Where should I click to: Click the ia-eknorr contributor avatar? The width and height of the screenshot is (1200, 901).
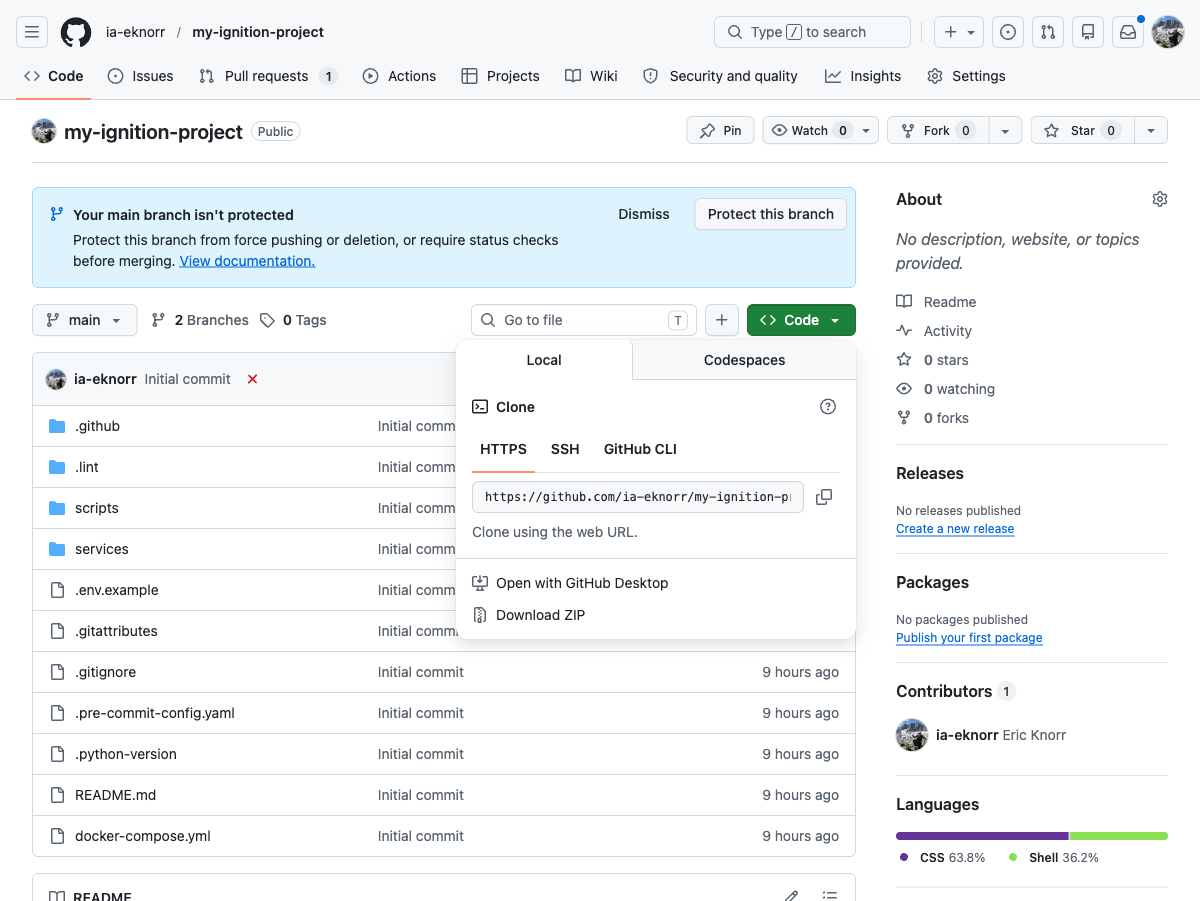click(912, 735)
